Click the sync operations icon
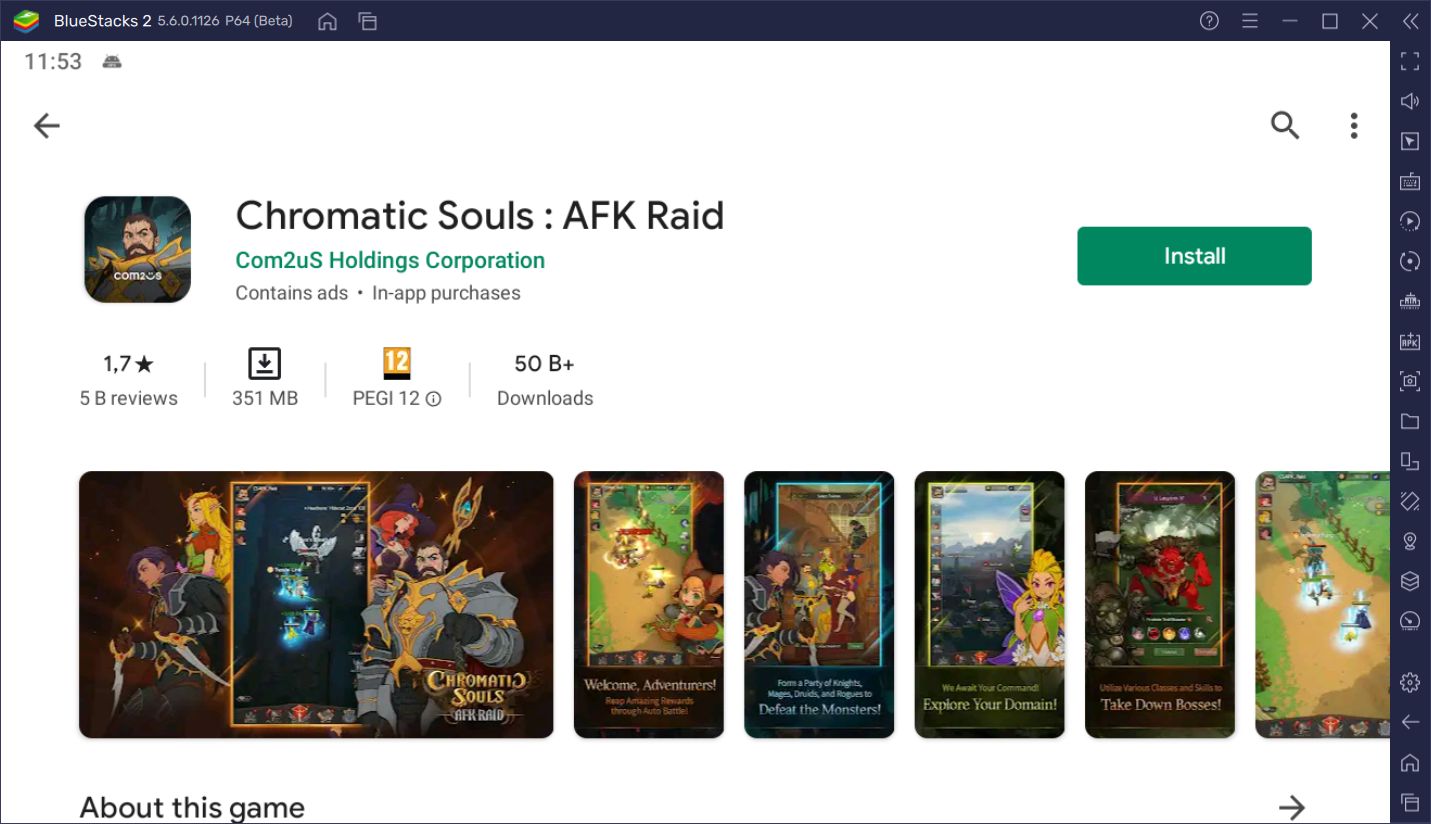1431x824 pixels. coord(1410,261)
